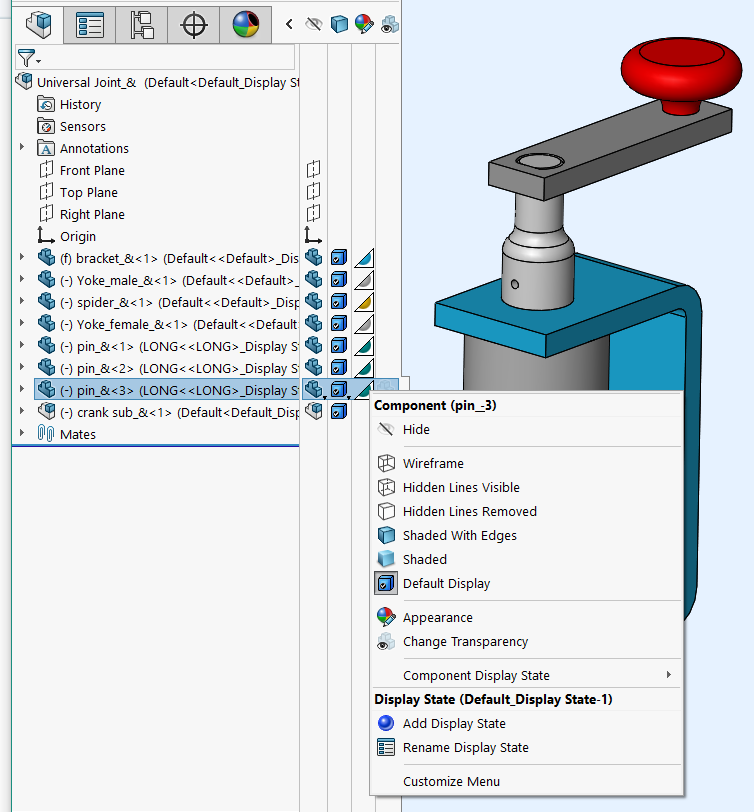Click Add Display State

click(527, 723)
